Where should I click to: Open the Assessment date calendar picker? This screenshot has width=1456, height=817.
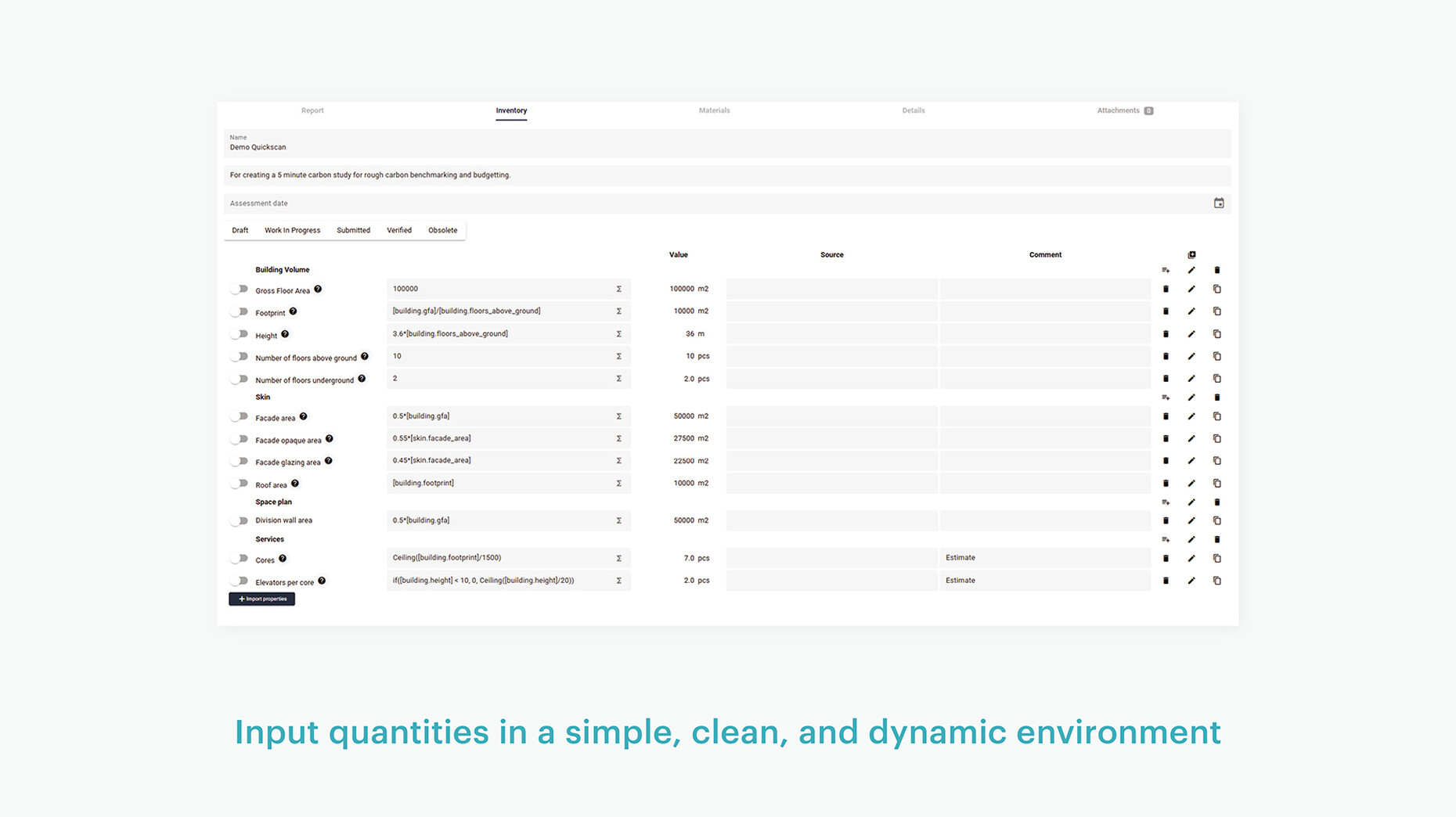[1219, 203]
